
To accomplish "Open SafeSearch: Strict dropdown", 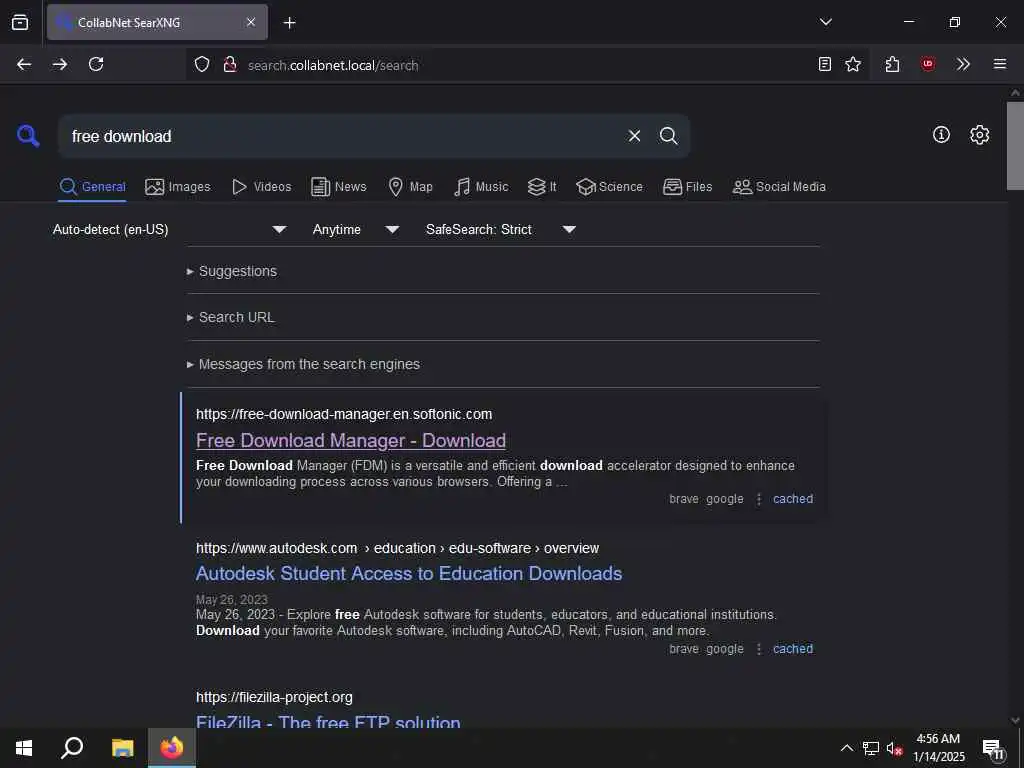I will coord(501,229).
